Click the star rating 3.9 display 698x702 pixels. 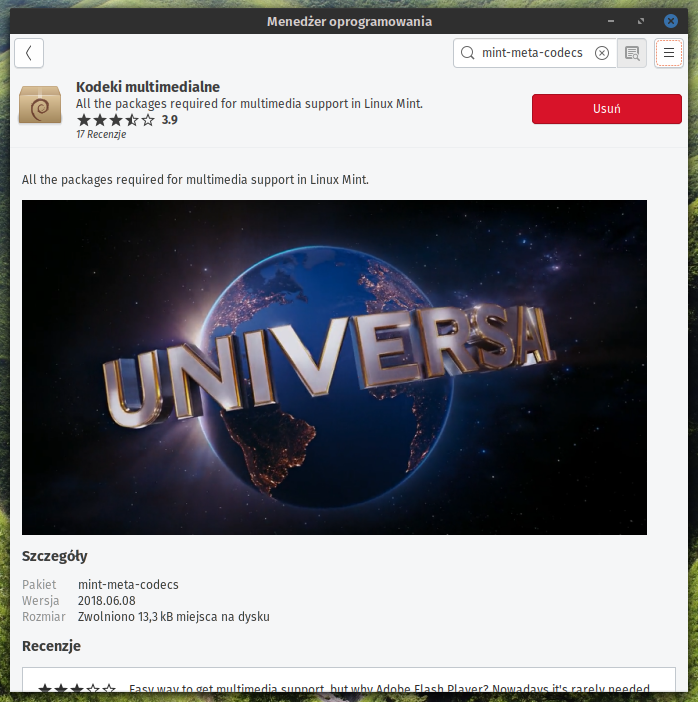tap(127, 120)
